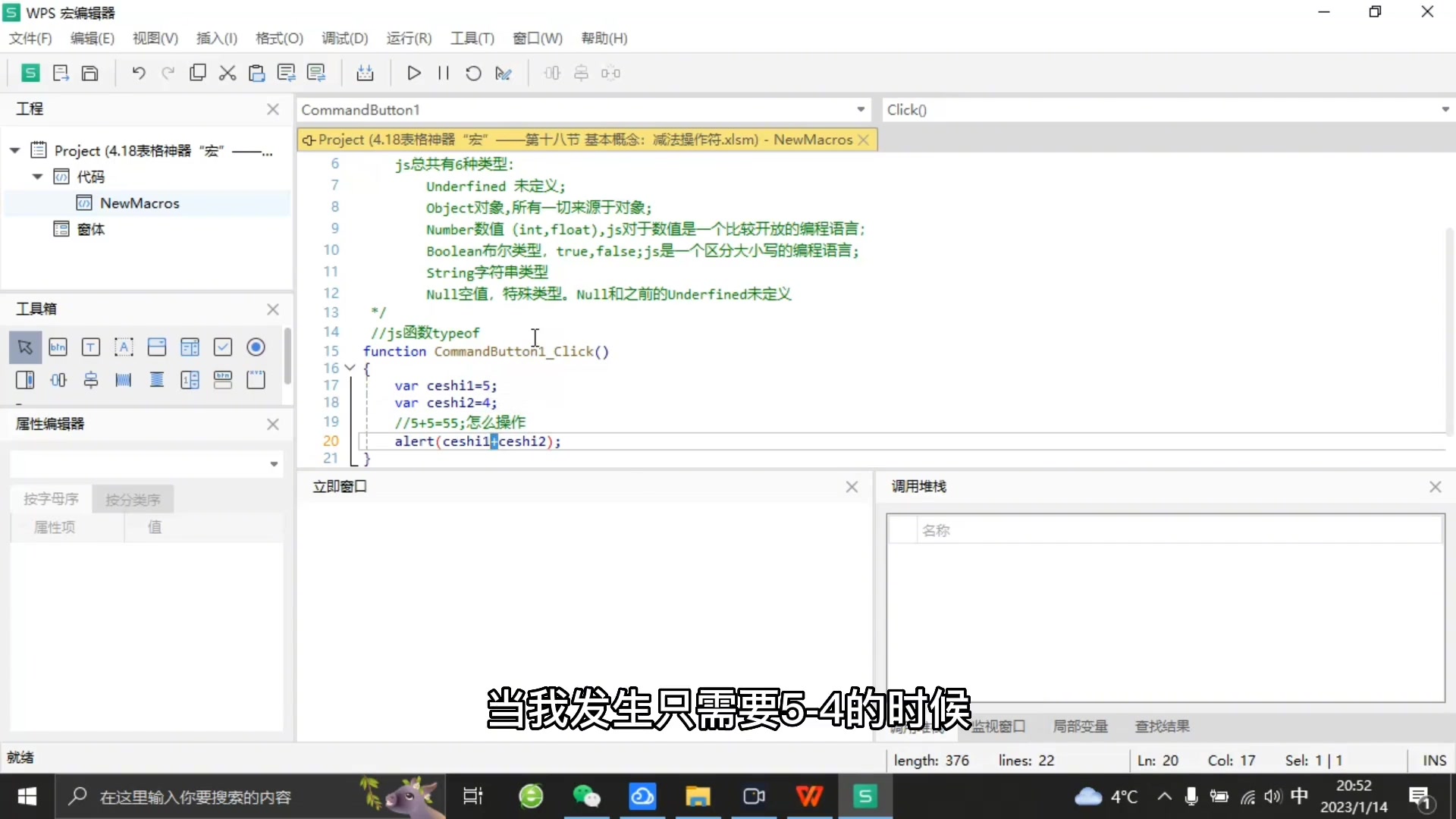1456x819 pixels.
Task: Click the Run macro play button
Action: coord(413,73)
